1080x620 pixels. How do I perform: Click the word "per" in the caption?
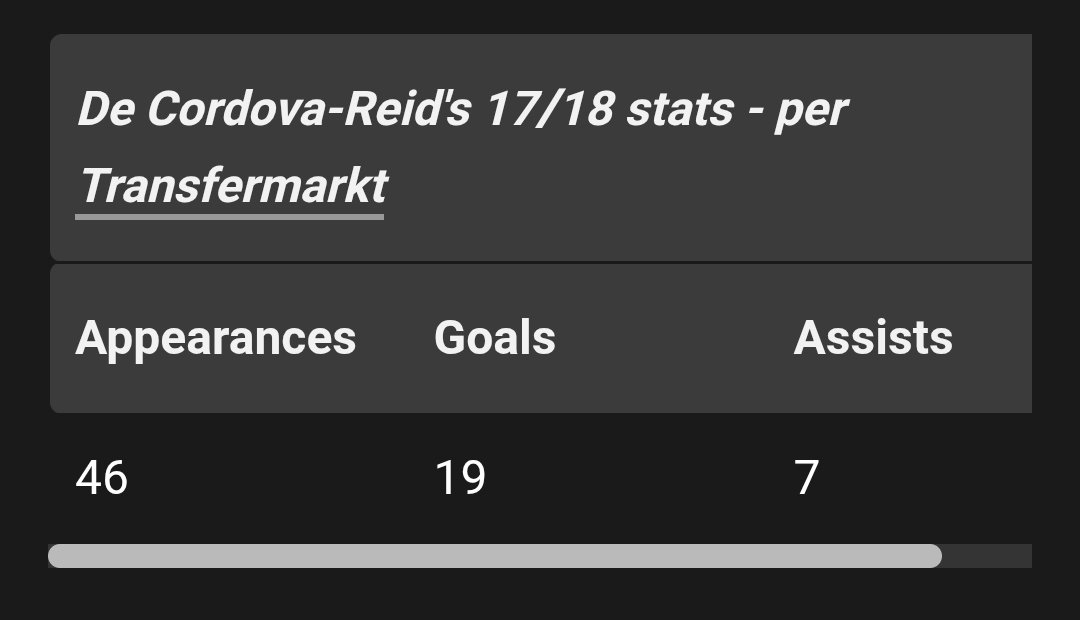coord(810,110)
